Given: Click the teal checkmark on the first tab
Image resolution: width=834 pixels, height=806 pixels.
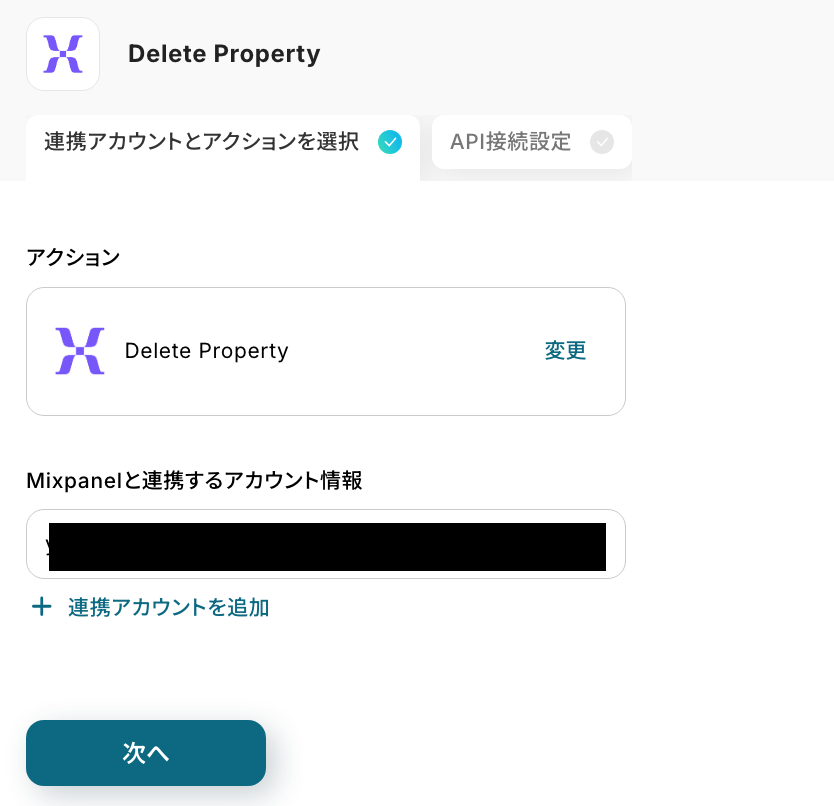Looking at the screenshot, I should [390, 142].
